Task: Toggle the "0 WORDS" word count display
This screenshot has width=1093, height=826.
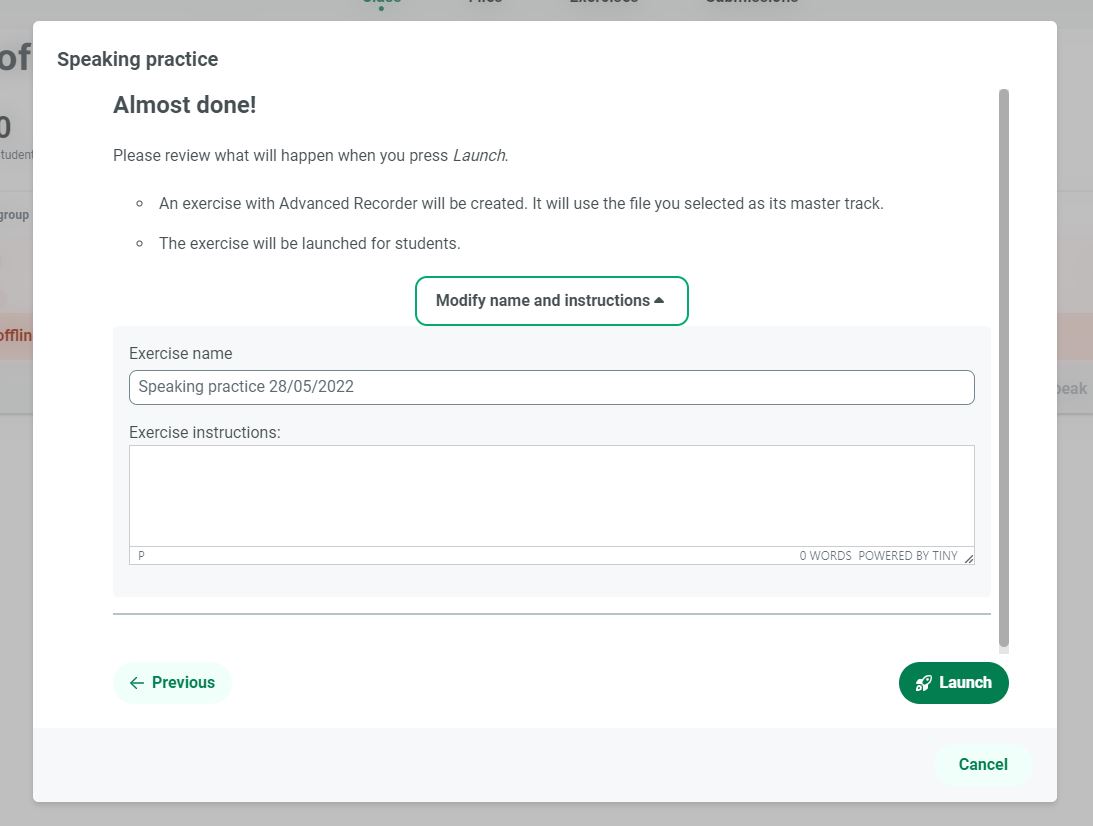Action: (825, 556)
